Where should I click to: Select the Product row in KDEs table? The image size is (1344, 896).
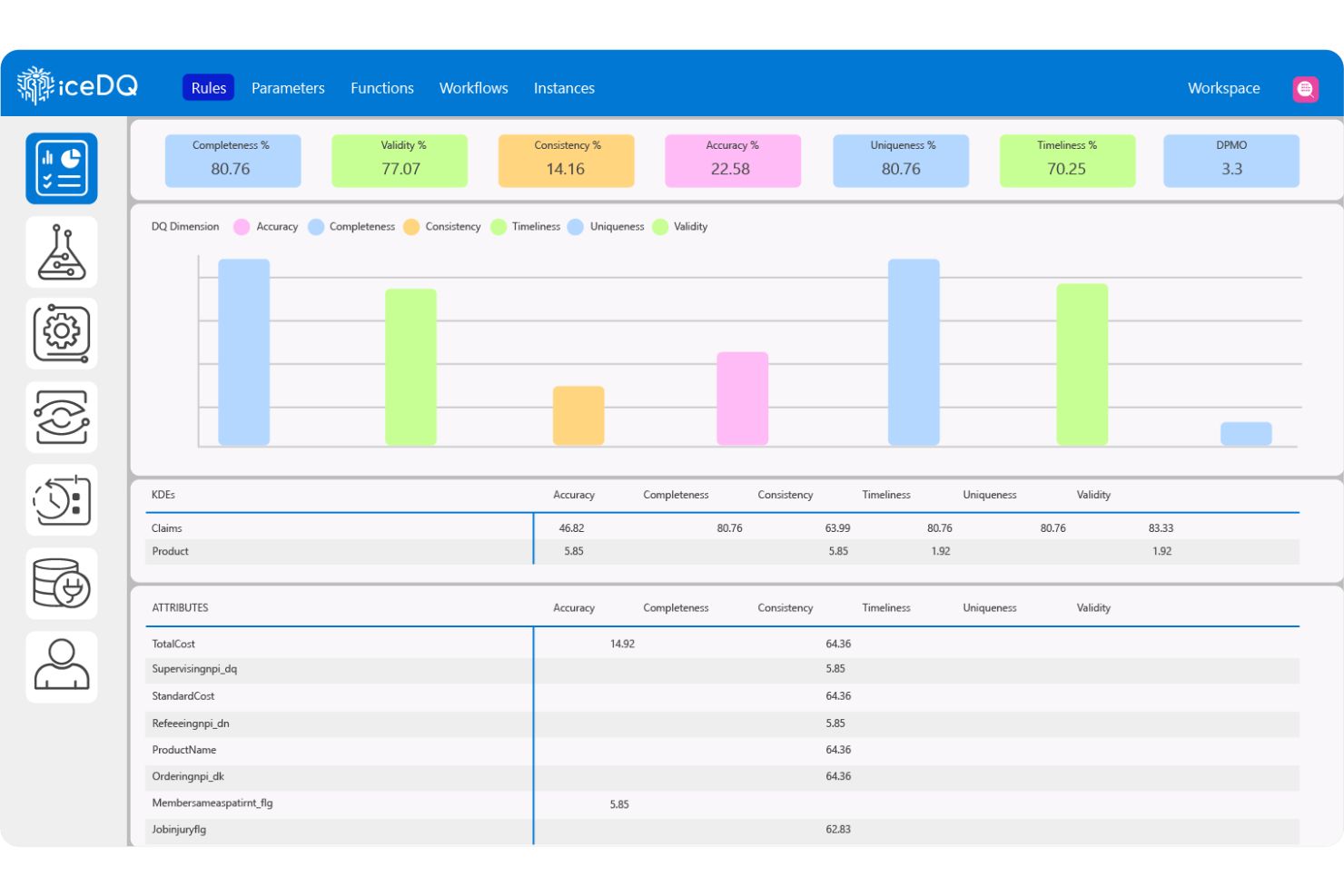[722, 551]
